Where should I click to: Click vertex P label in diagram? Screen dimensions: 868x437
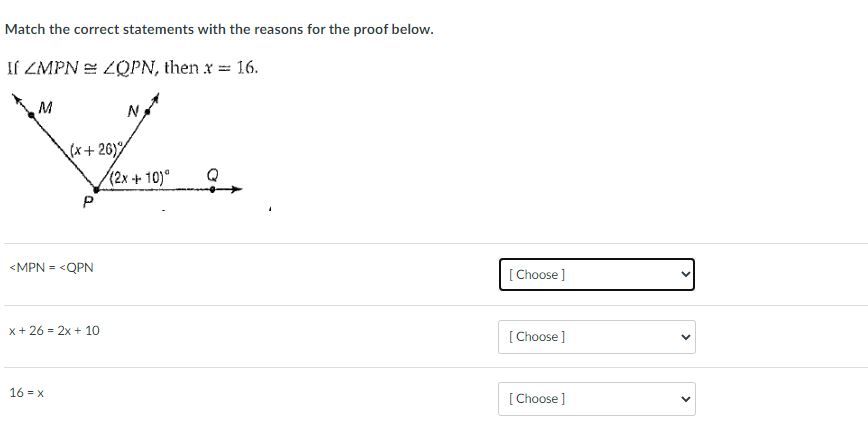(89, 199)
